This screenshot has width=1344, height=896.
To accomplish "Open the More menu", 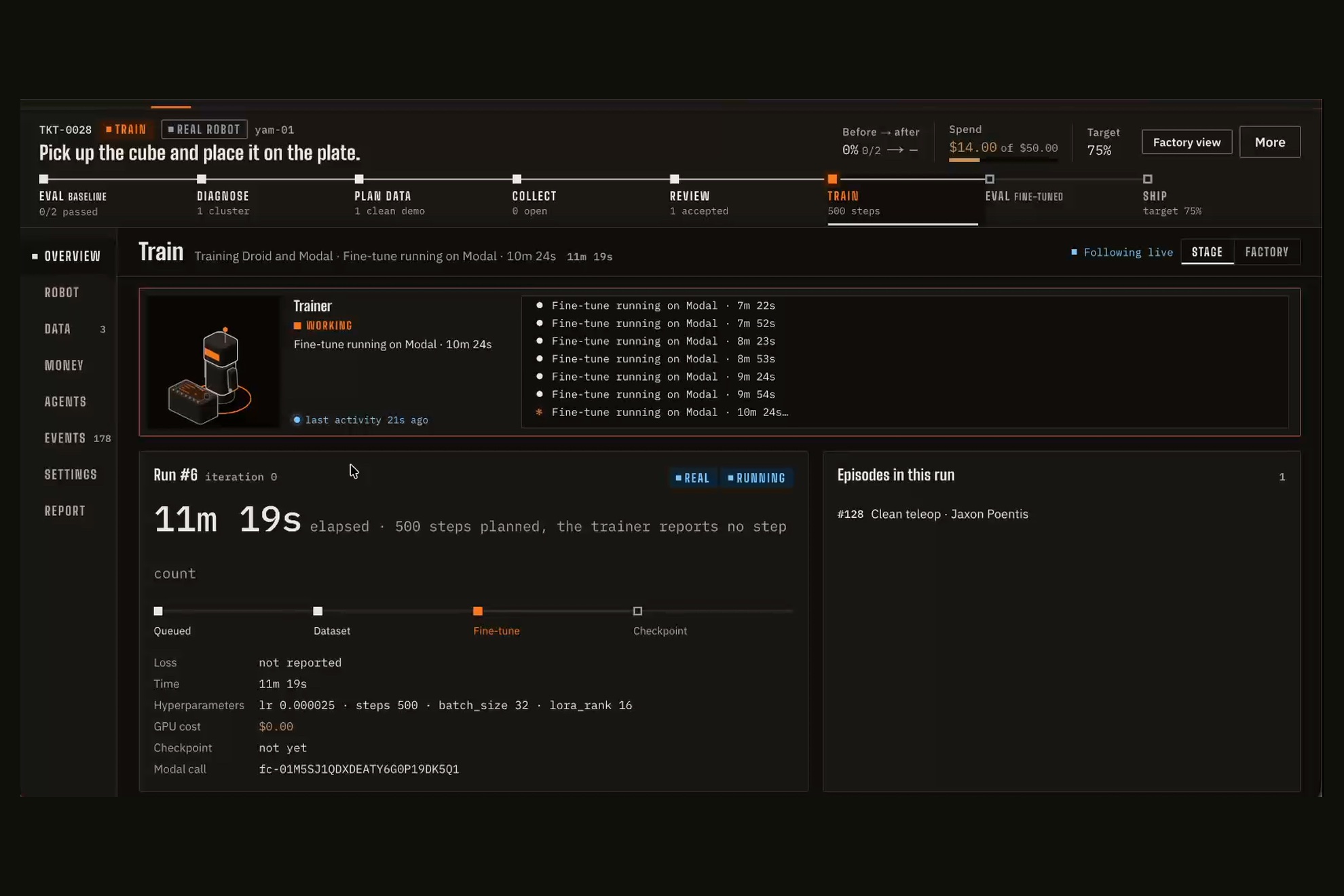I will point(1269,142).
